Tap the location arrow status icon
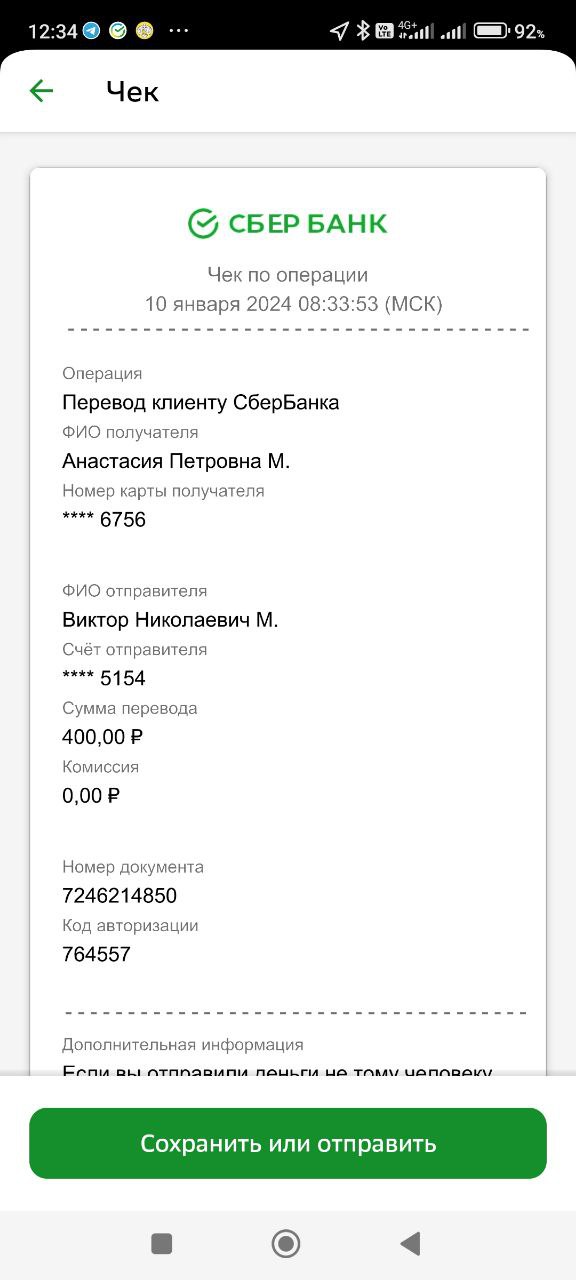Screen dimensions: 576x1280 (339, 31)
